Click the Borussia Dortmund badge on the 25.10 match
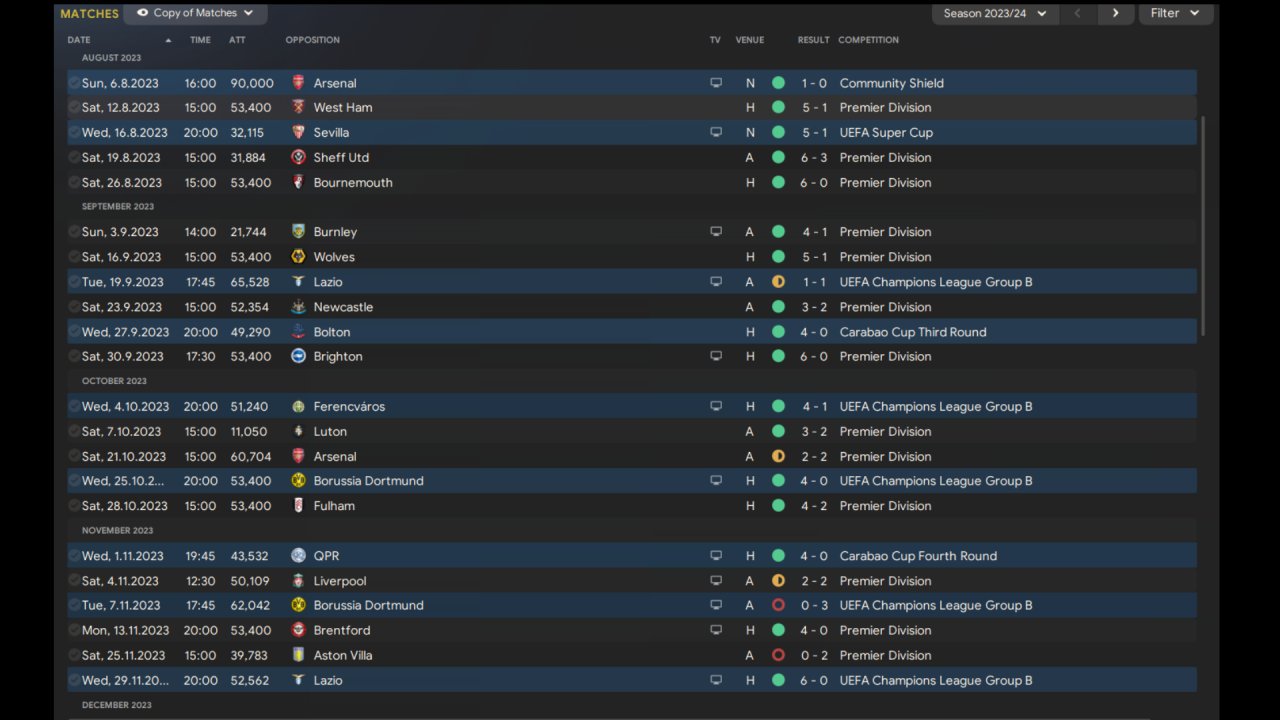The height and width of the screenshot is (720, 1280). (x=298, y=481)
